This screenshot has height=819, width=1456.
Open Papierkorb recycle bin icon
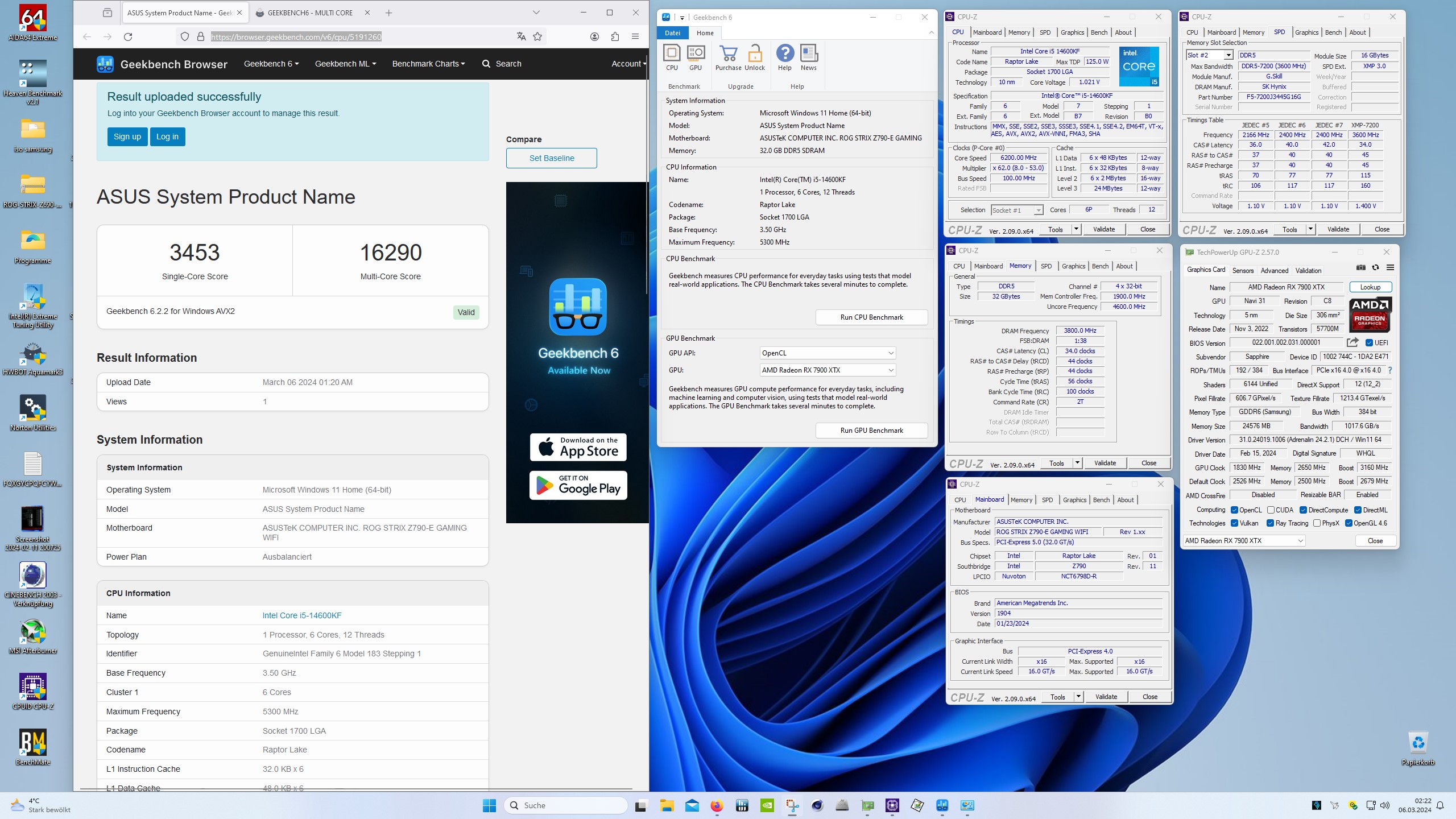1418,748
